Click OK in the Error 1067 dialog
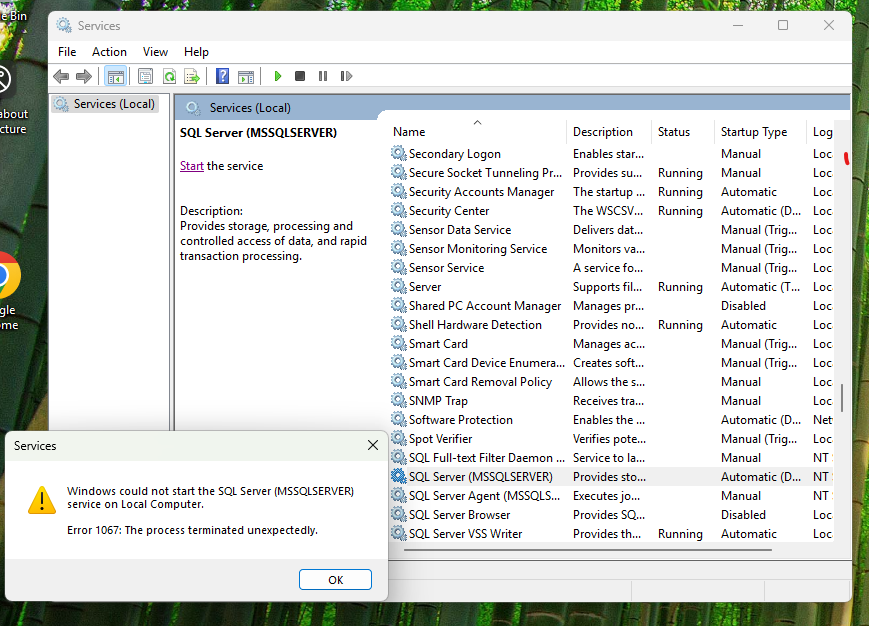The height and width of the screenshot is (626, 869). pos(335,579)
